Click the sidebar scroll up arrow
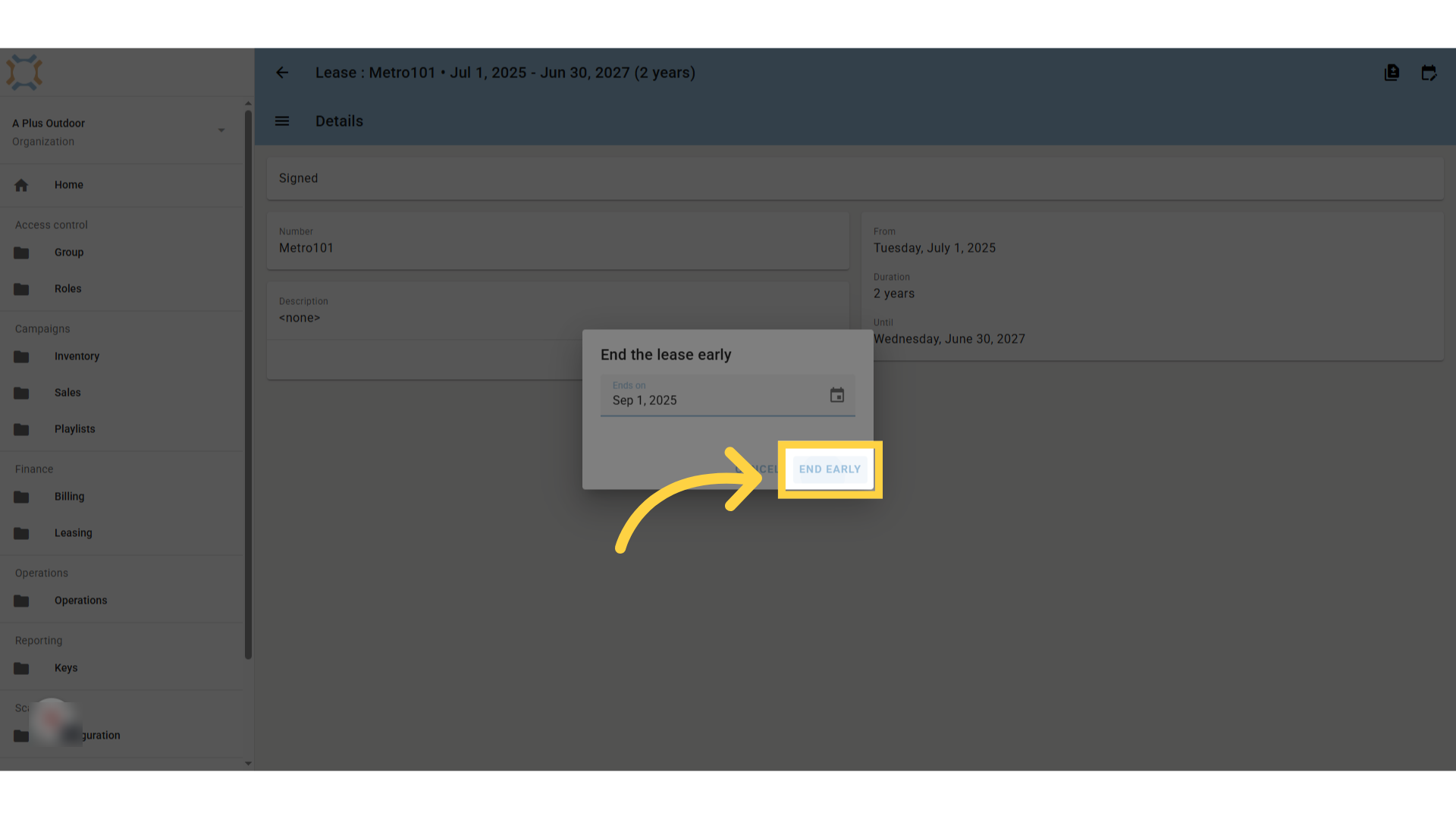 pyautogui.click(x=248, y=103)
